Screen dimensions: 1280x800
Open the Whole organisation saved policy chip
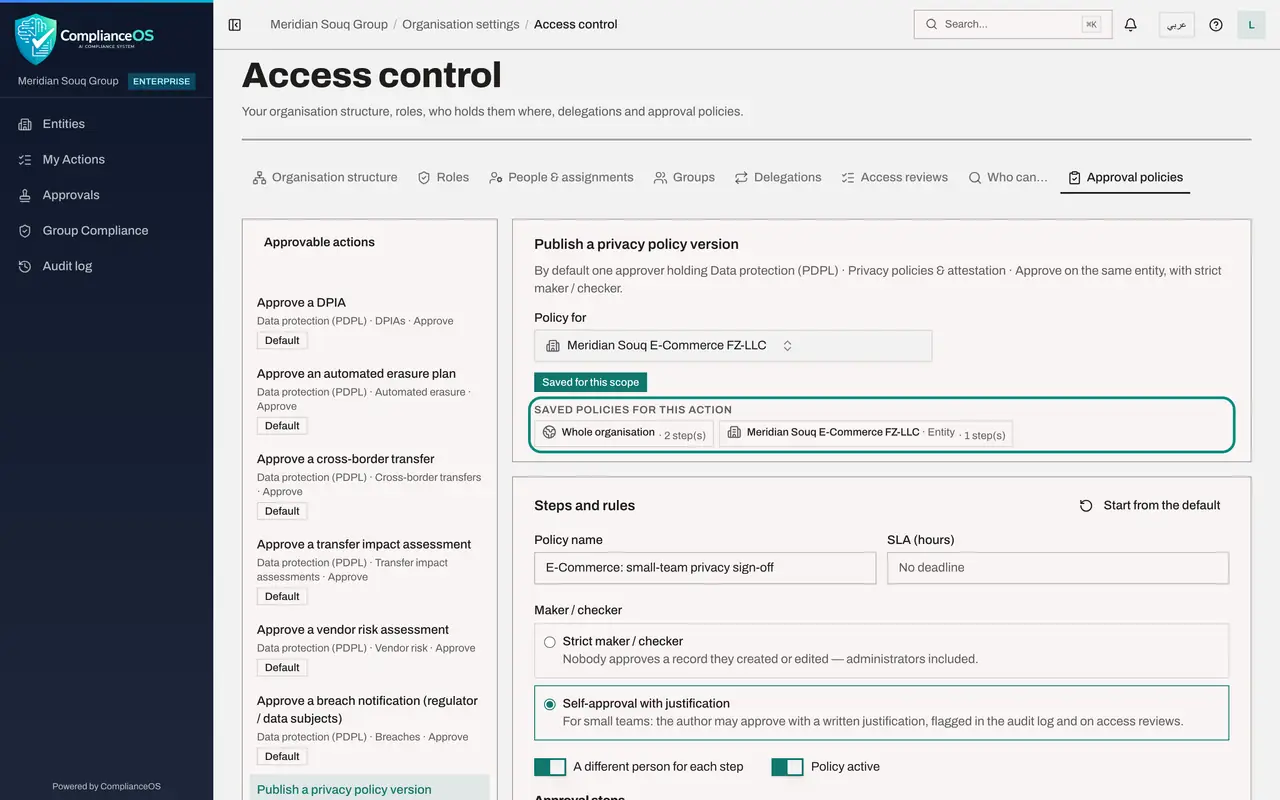(624, 433)
